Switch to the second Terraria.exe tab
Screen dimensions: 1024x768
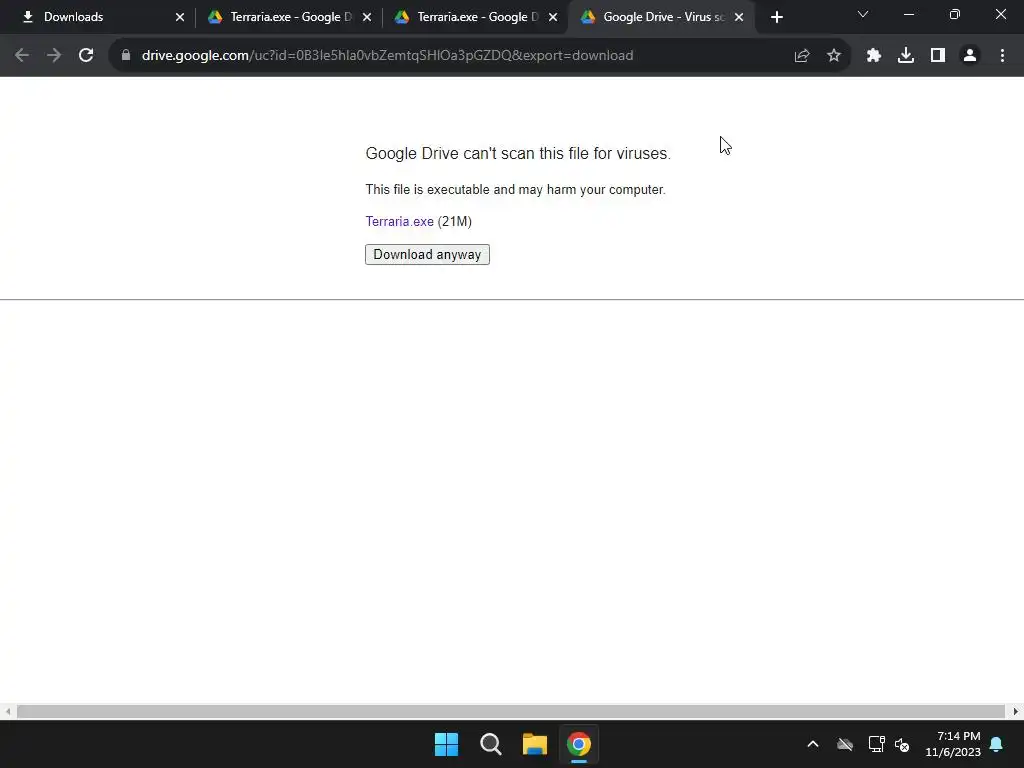474,17
